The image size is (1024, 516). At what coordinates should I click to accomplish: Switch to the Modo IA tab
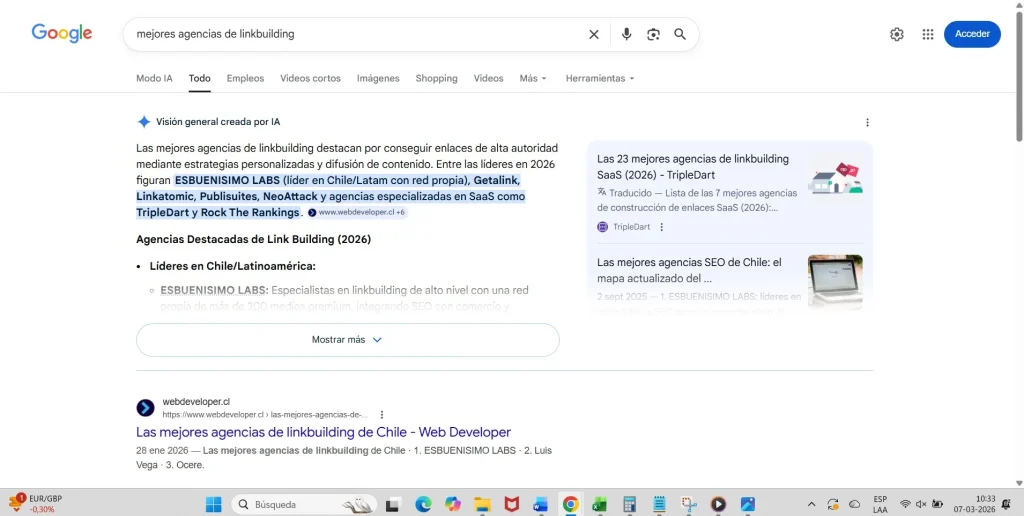tap(154, 78)
